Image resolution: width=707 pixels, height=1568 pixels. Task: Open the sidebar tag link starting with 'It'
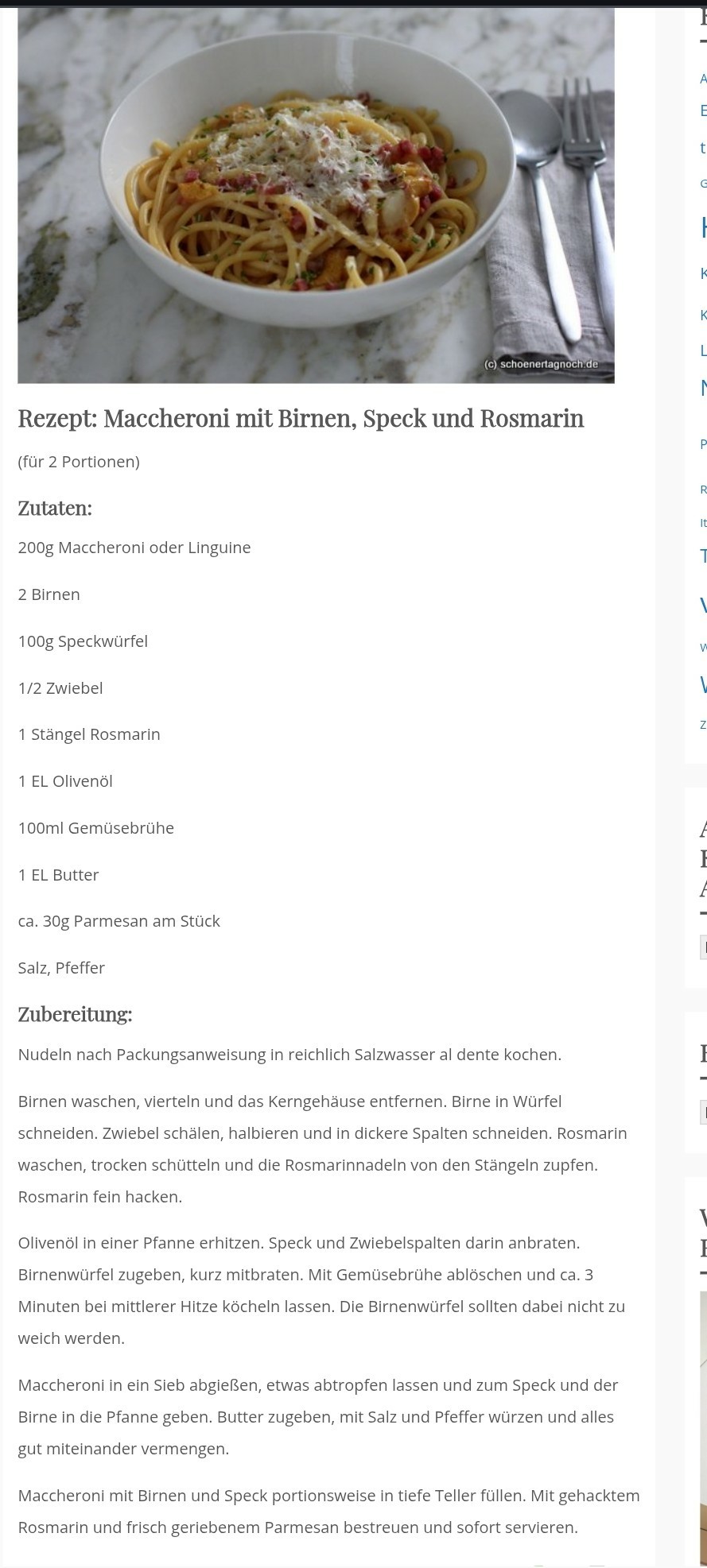tap(703, 523)
